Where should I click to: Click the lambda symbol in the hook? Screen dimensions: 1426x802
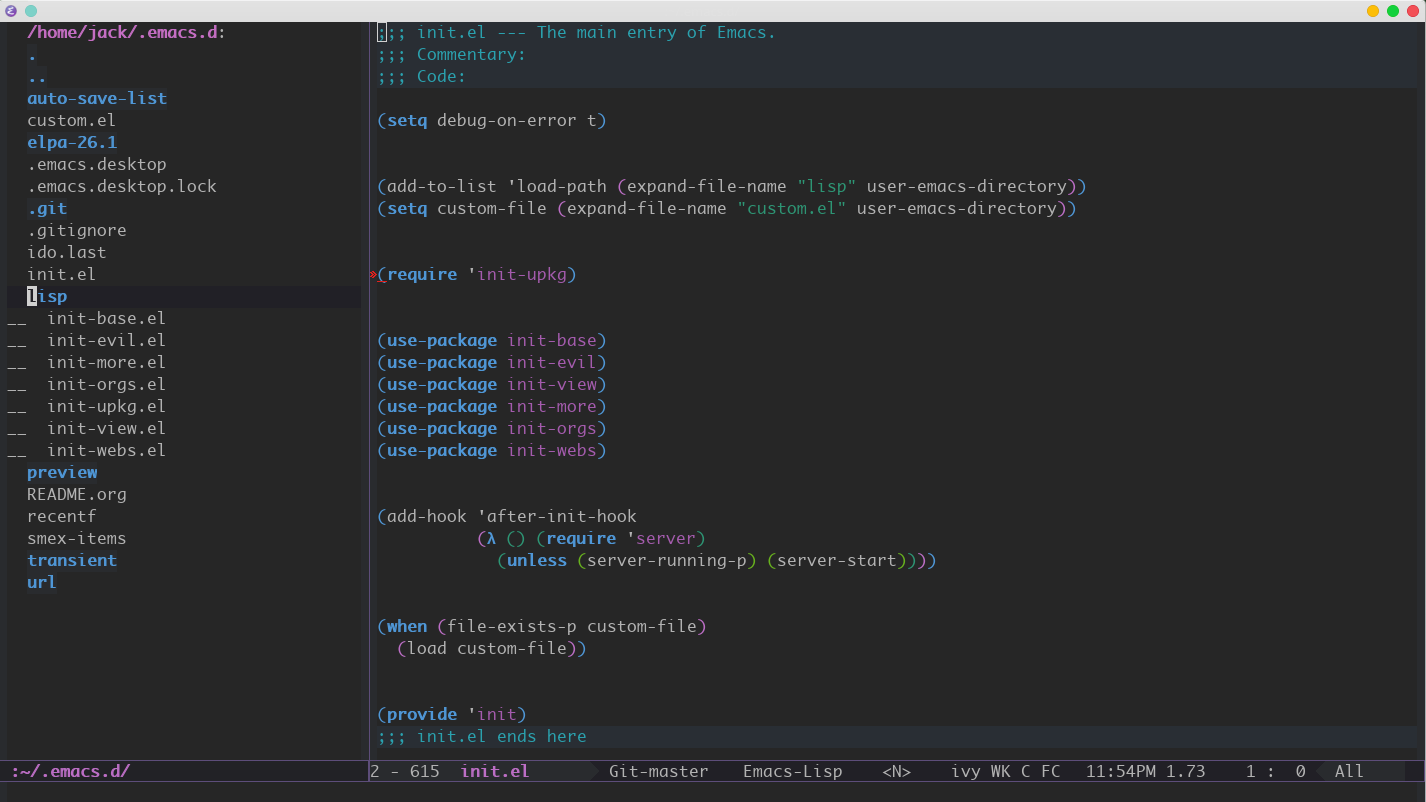click(492, 538)
